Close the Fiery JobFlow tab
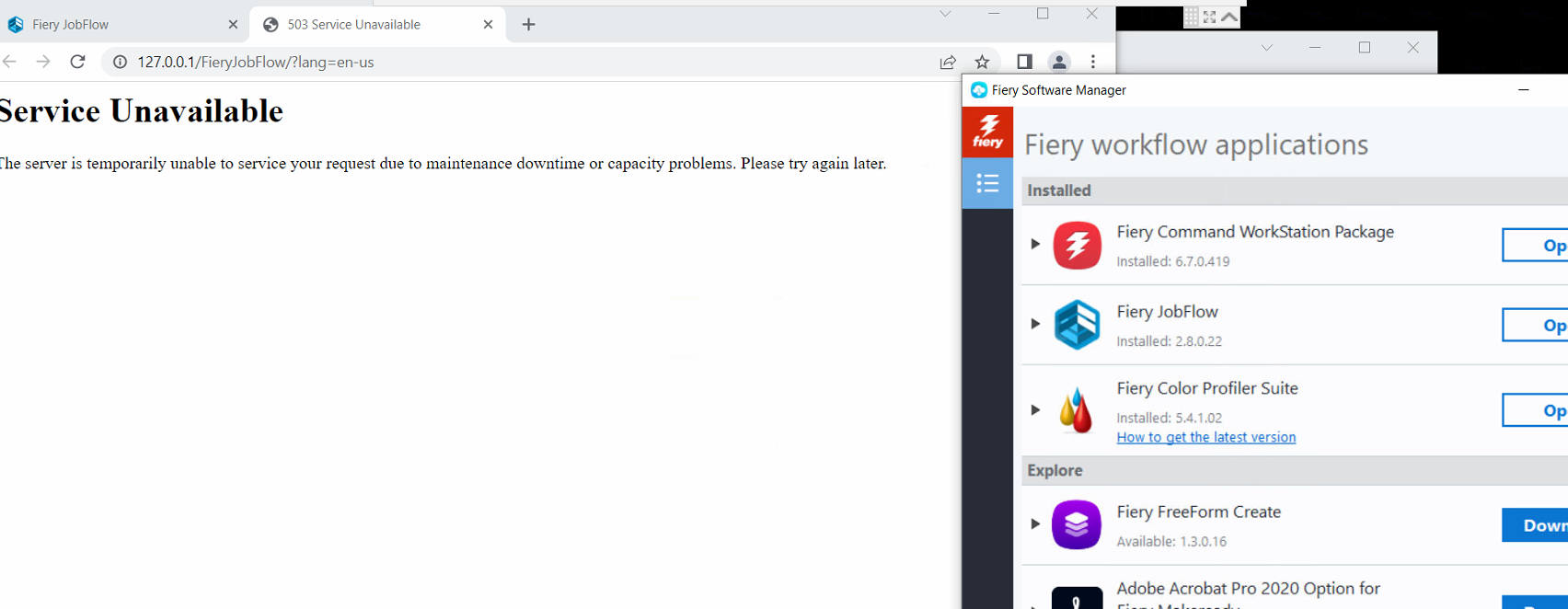The width and height of the screenshot is (1568, 609). pos(233,25)
